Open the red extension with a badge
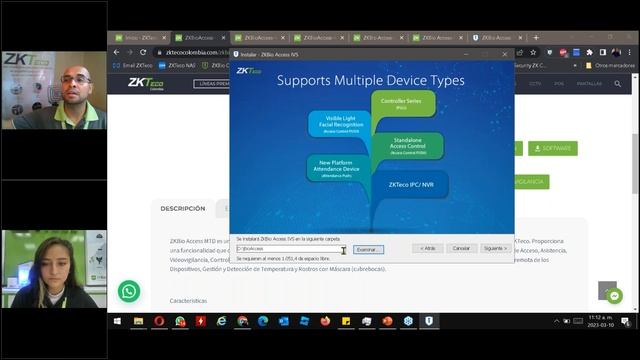The width and height of the screenshot is (640, 360). [563, 53]
